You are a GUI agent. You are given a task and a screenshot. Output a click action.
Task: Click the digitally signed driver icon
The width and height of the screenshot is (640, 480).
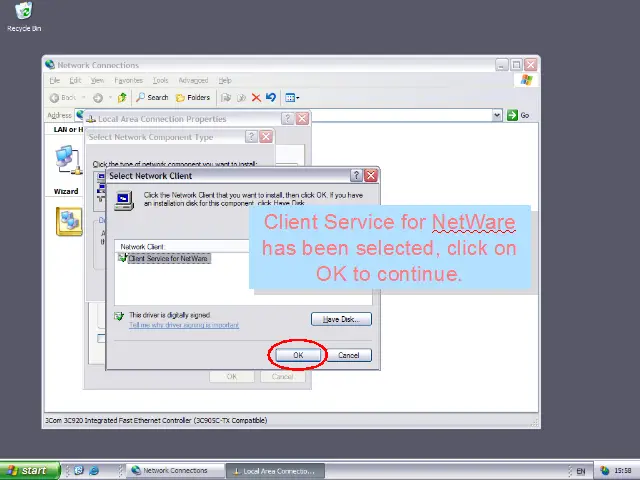pyautogui.click(x=119, y=316)
